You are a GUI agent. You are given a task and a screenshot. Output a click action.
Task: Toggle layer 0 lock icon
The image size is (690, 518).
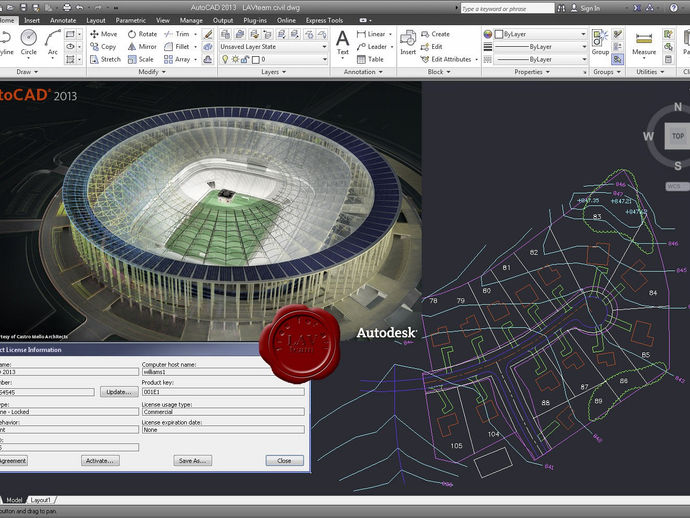[x=245, y=59]
